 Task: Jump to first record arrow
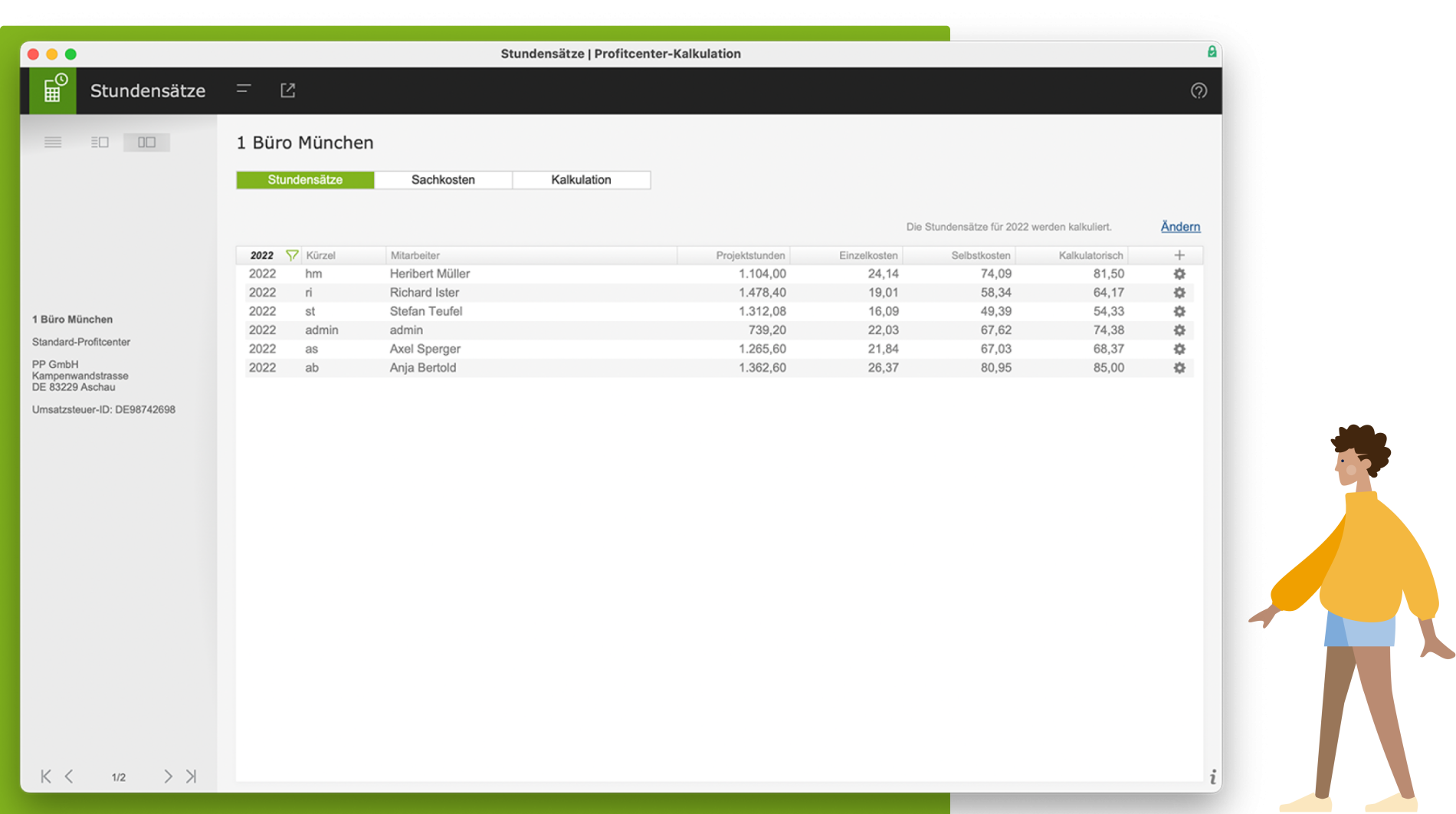[46, 776]
